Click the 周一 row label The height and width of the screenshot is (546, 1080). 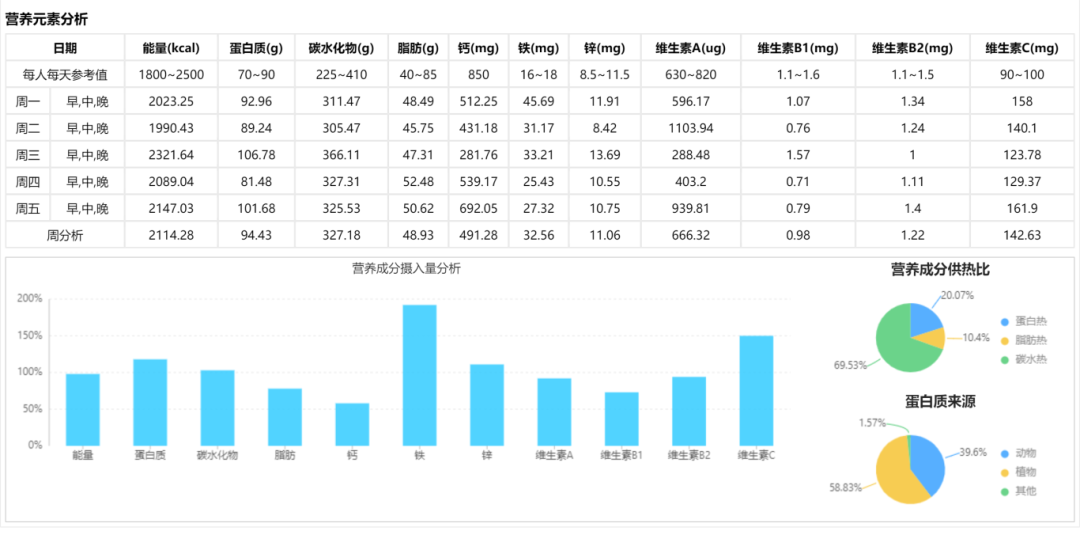click(x=28, y=102)
